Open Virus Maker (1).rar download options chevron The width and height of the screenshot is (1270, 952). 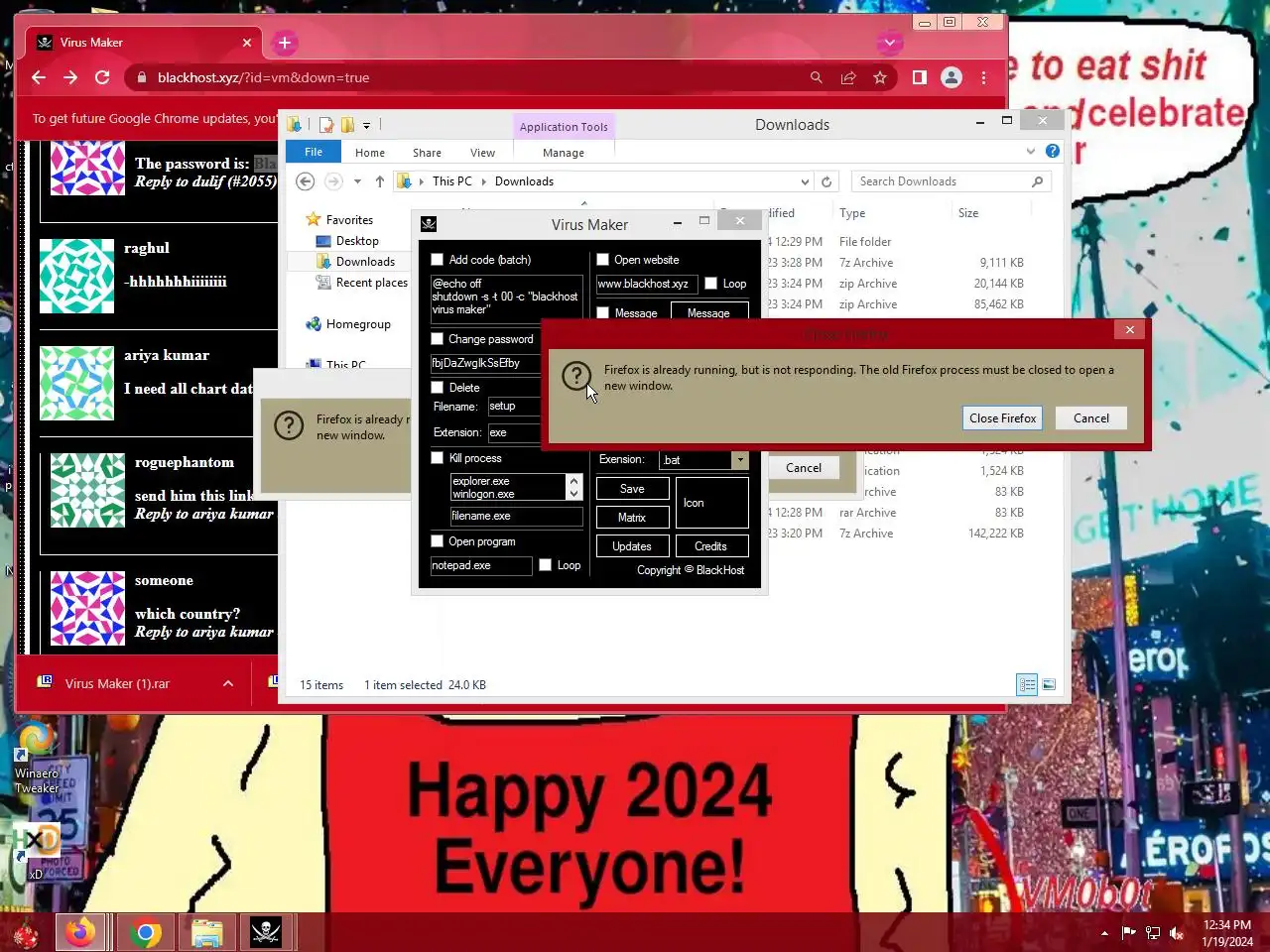coord(228,684)
